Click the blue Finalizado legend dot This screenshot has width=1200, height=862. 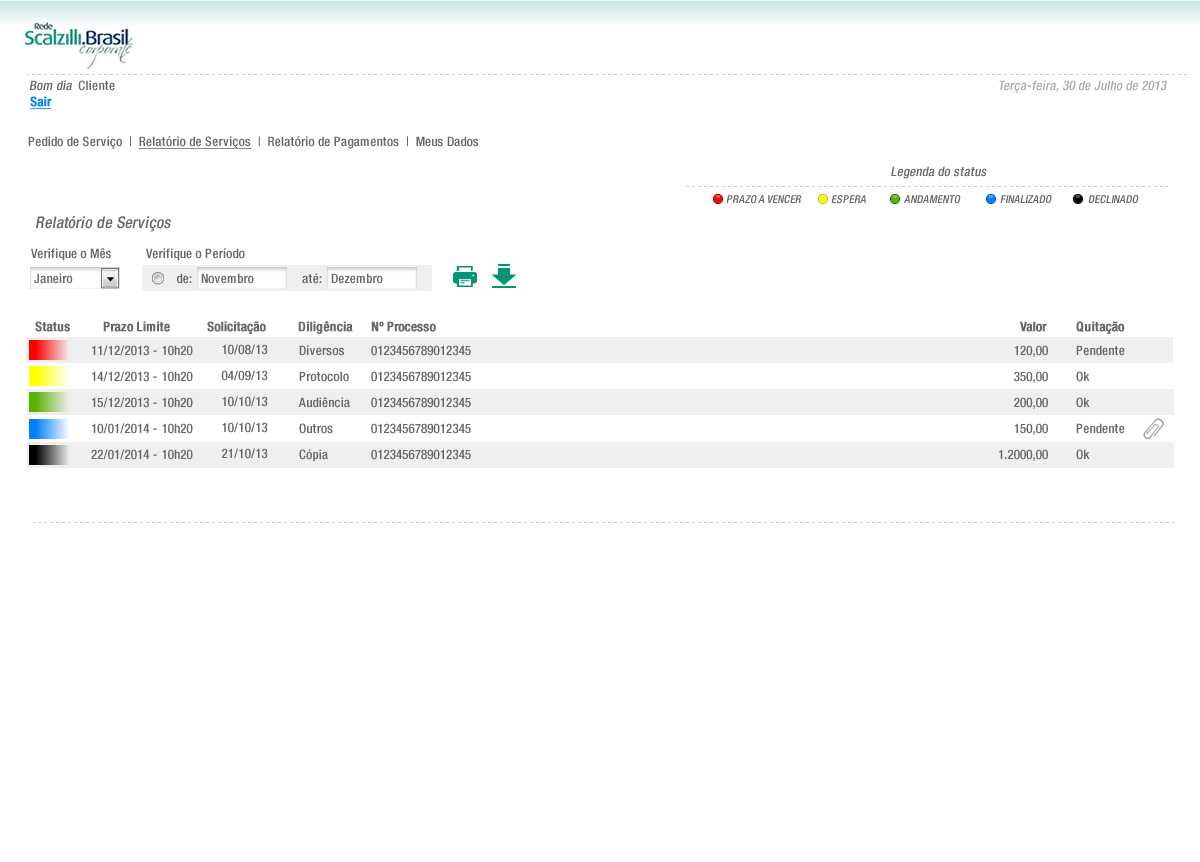tap(991, 199)
